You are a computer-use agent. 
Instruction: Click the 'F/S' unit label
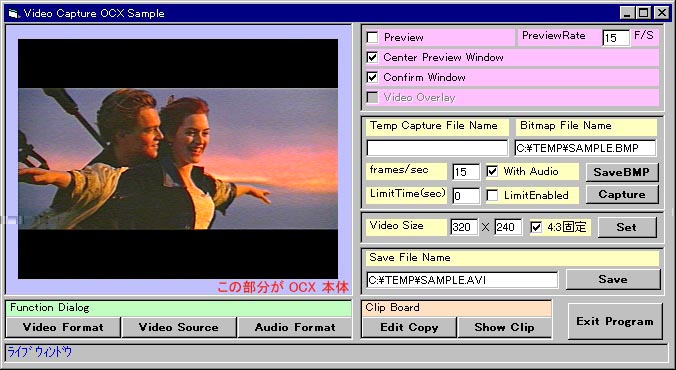coord(644,35)
